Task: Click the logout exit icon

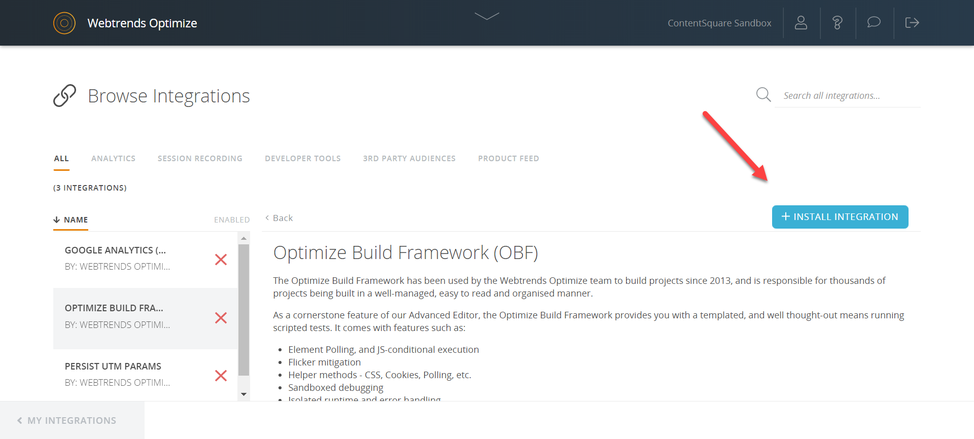Action: pyautogui.click(x=912, y=23)
